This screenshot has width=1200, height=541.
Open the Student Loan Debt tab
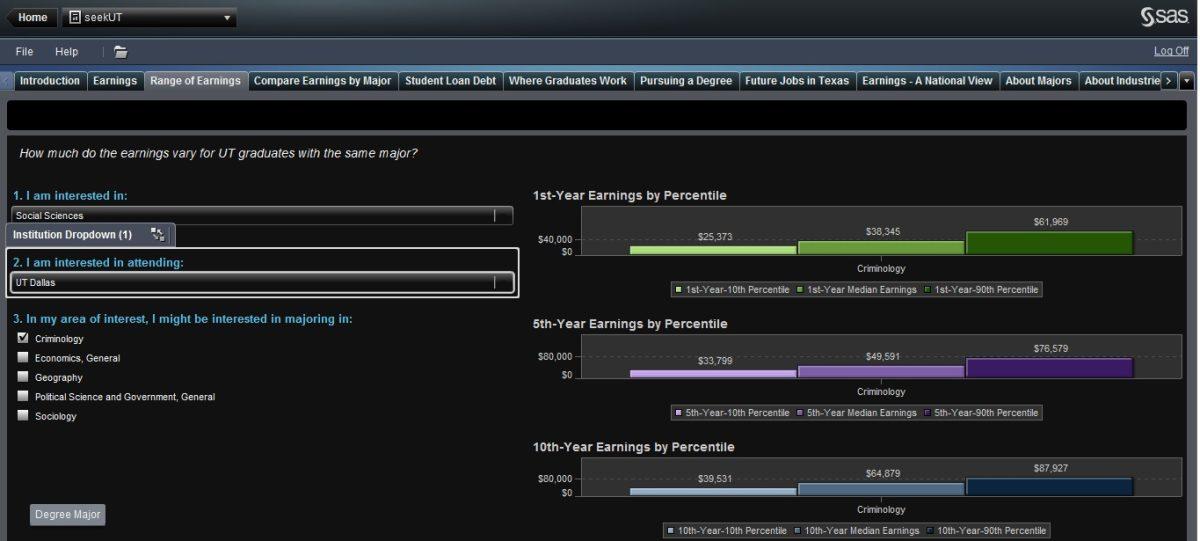coord(450,81)
